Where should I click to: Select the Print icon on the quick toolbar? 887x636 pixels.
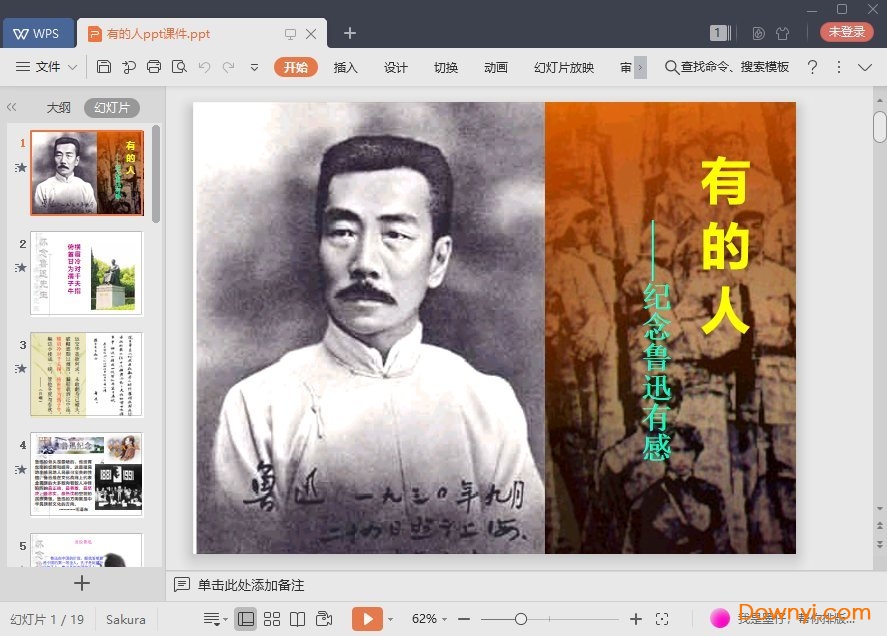coord(155,67)
